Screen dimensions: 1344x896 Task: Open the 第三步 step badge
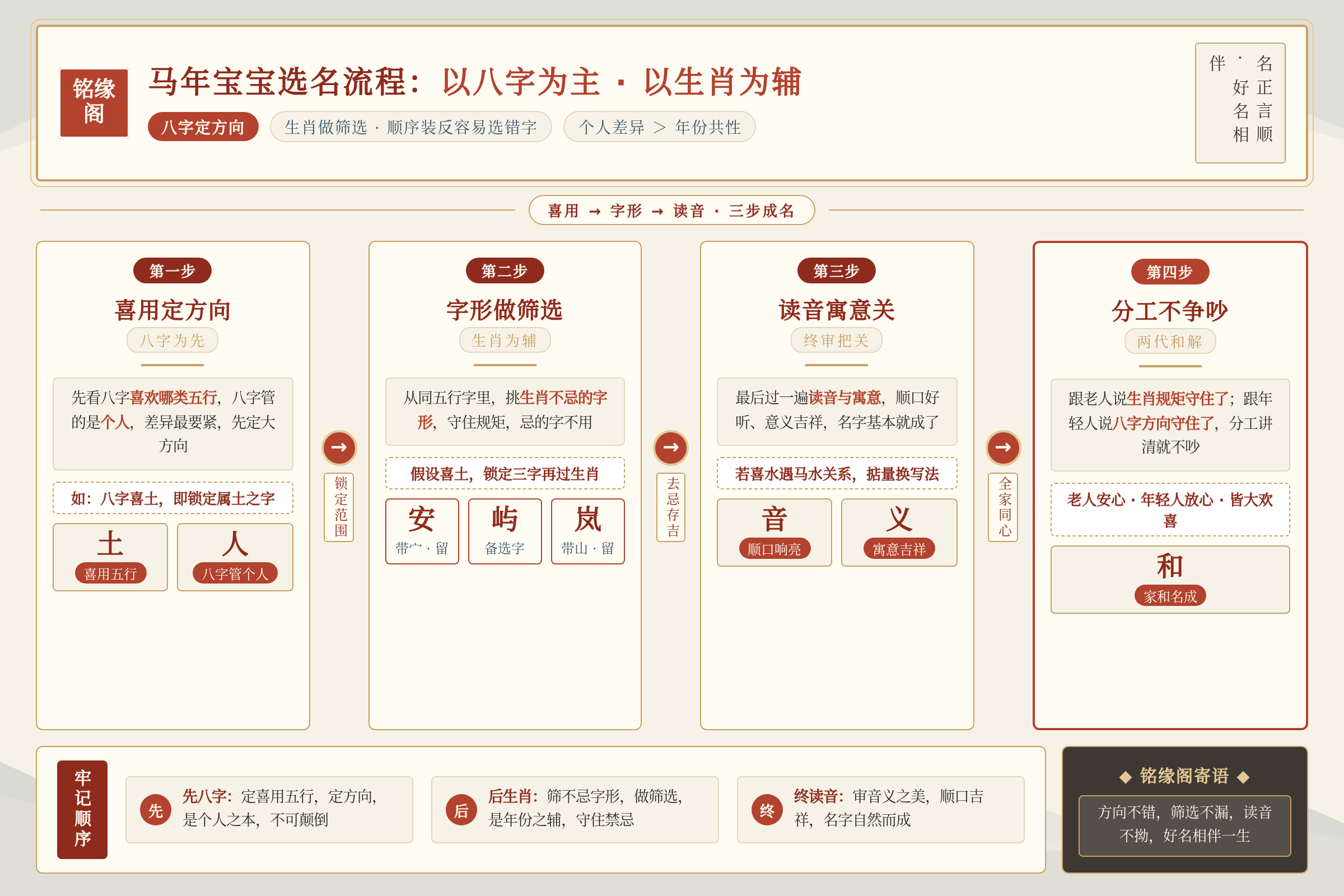[x=837, y=270]
